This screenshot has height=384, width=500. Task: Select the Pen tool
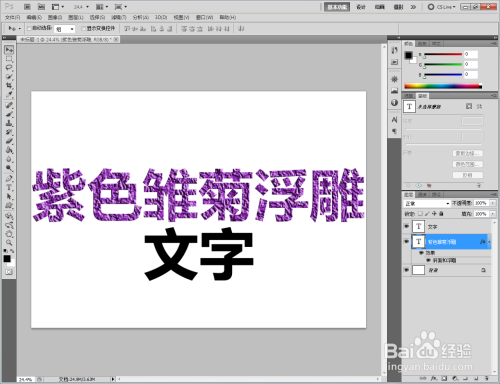[9, 179]
